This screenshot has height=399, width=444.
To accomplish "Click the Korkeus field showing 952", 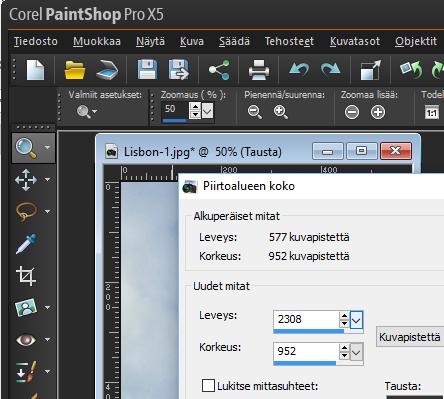I will tap(306, 351).
